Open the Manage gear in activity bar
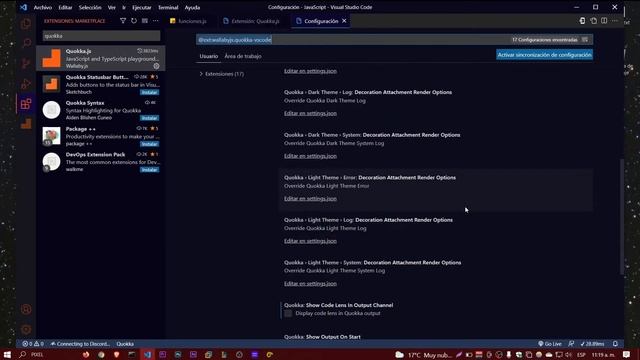The width and height of the screenshot is (640, 360). click(x=26, y=329)
